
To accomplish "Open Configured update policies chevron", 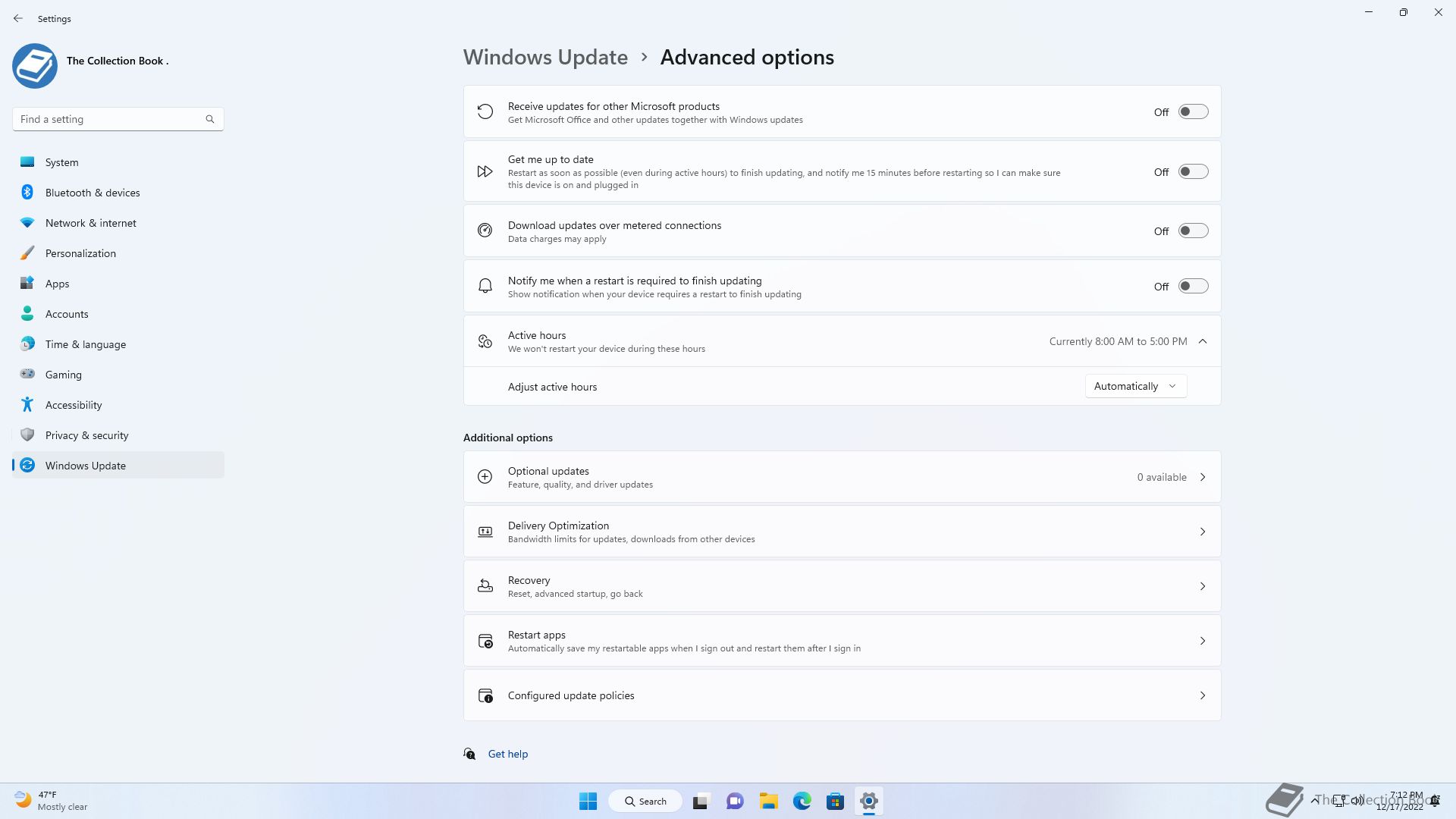I will [1203, 695].
